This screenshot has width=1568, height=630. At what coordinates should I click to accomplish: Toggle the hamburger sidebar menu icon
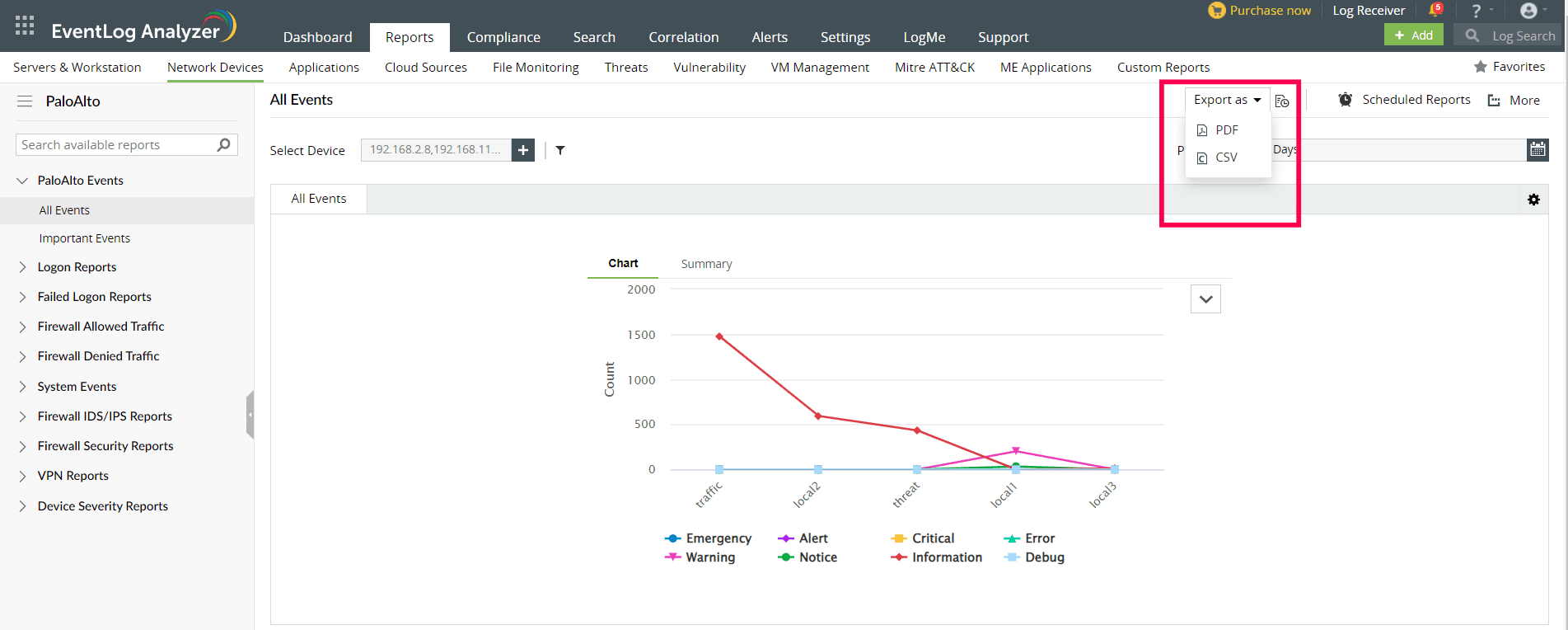(25, 101)
